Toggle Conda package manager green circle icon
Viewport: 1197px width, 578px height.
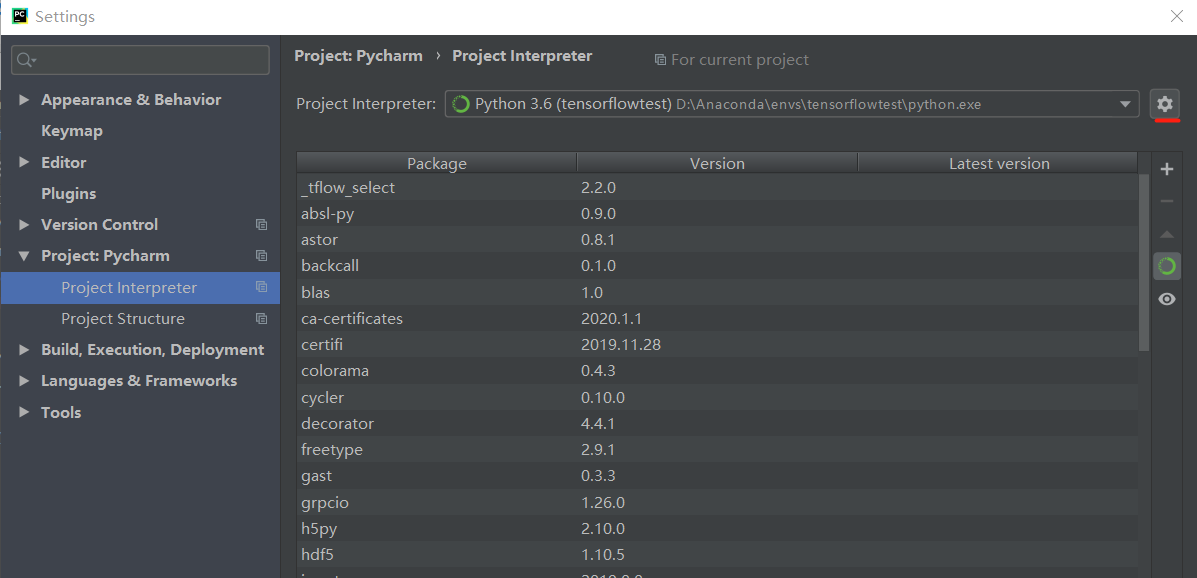pos(1166,266)
